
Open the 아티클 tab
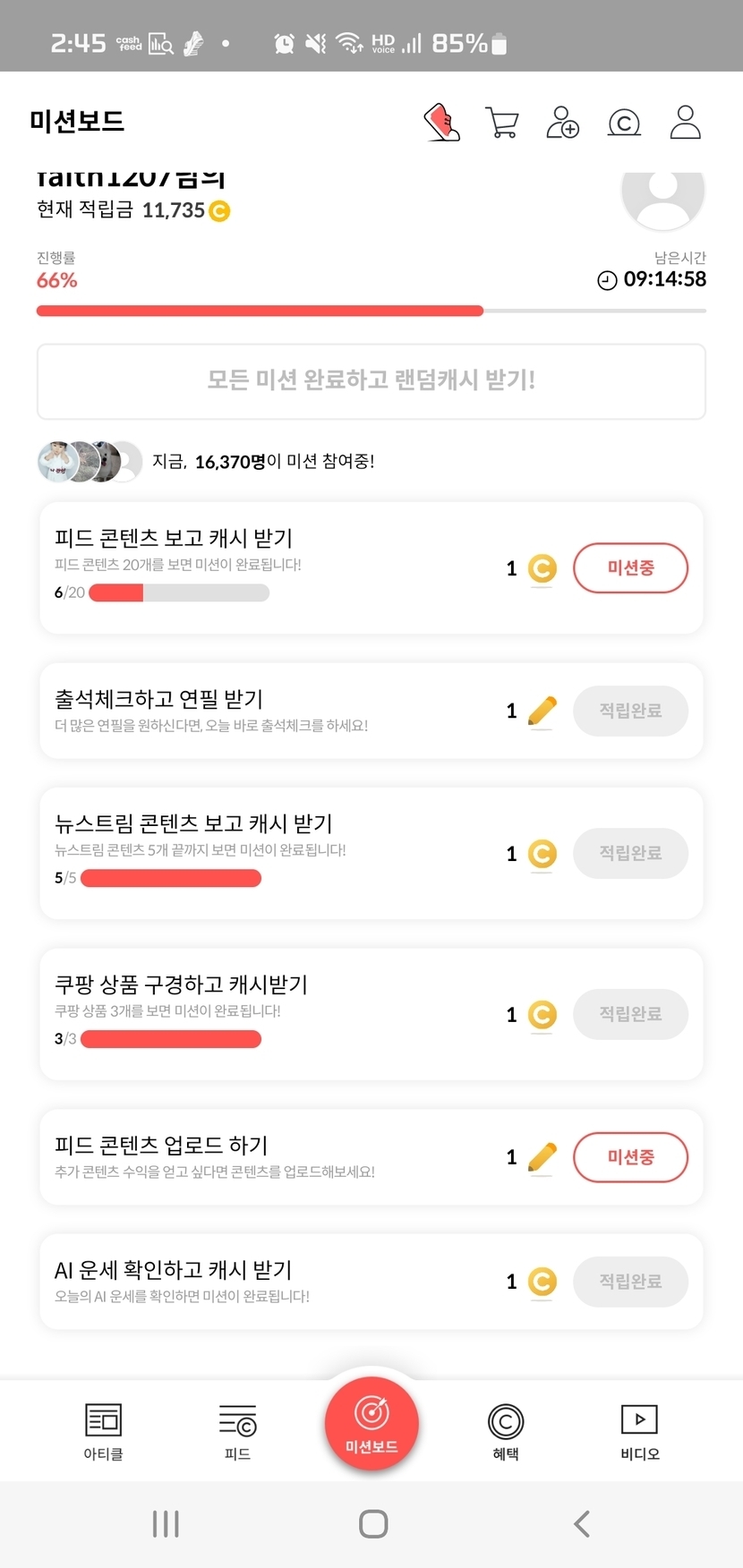click(103, 1431)
